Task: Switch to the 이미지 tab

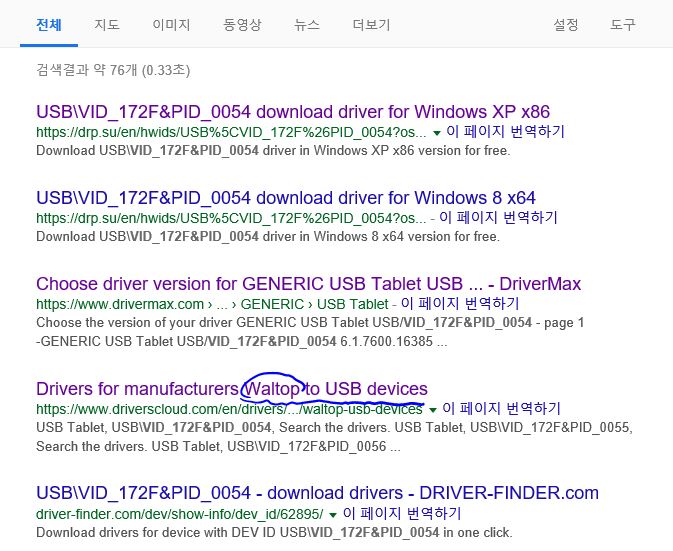Action: [x=171, y=24]
